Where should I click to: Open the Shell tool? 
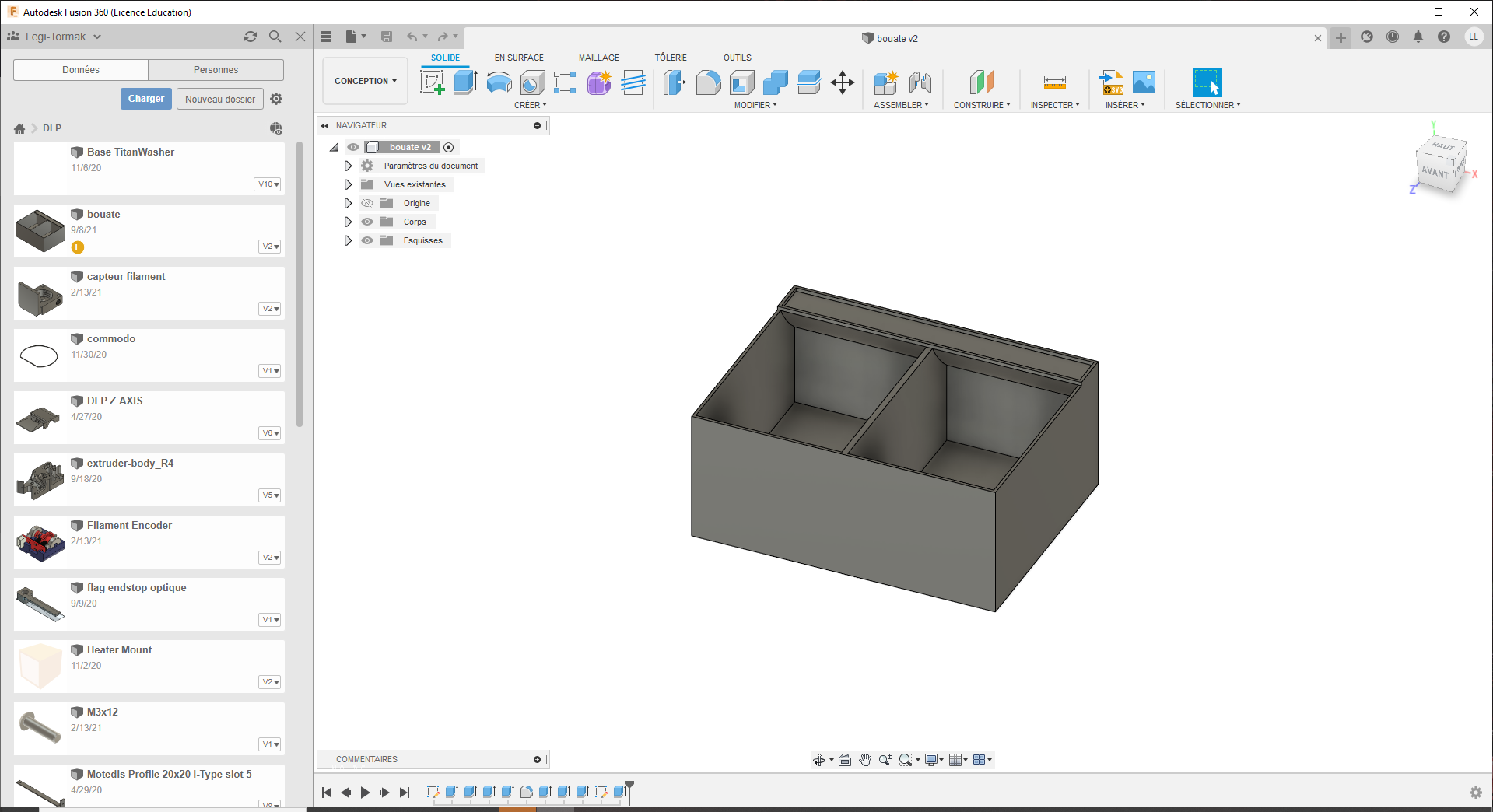741,82
